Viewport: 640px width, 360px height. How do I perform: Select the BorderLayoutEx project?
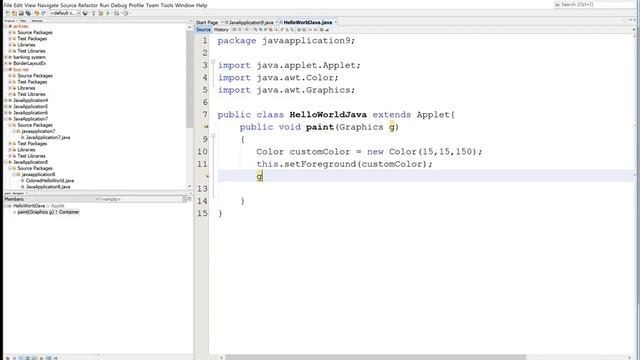[x=29, y=63]
